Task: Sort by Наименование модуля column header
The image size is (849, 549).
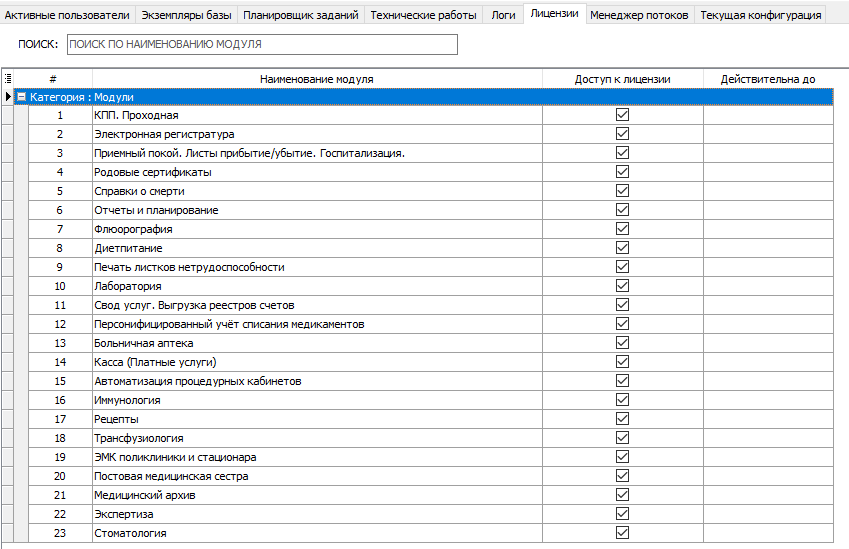Action: pyautogui.click(x=317, y=79)
